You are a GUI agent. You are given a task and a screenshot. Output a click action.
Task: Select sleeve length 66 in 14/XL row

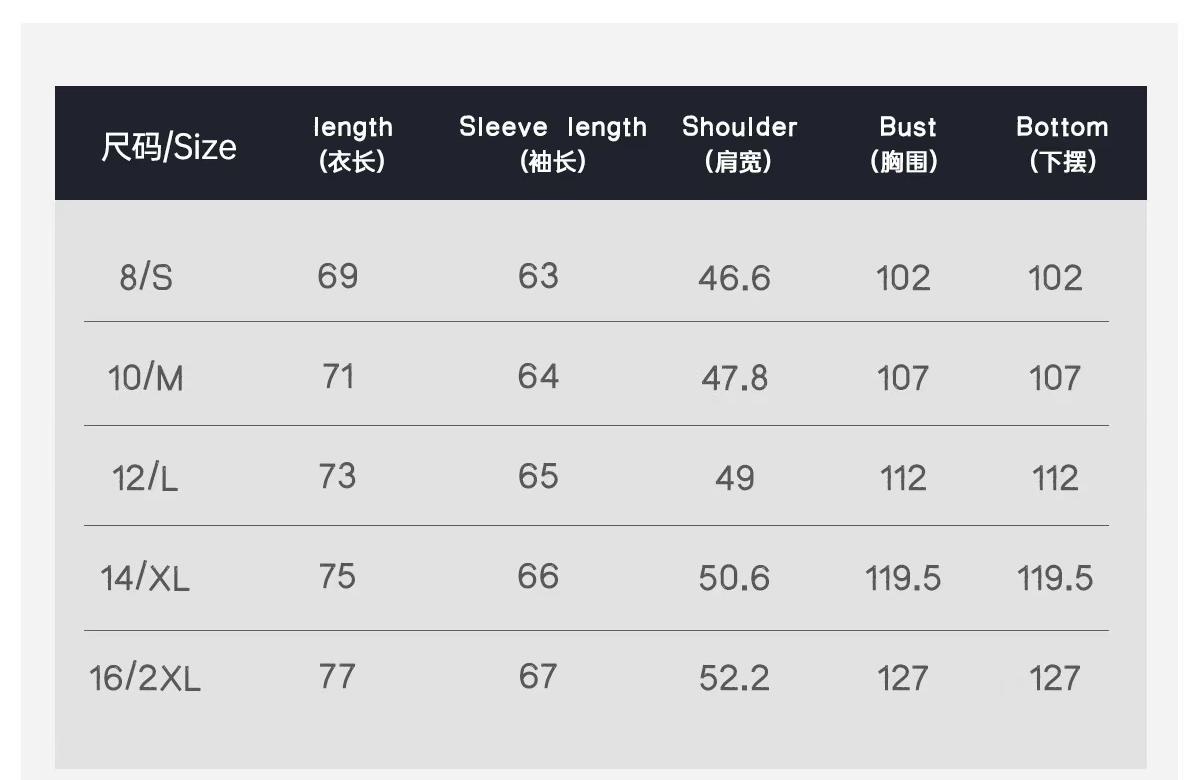pyautogui.click(x=538, y=576)
